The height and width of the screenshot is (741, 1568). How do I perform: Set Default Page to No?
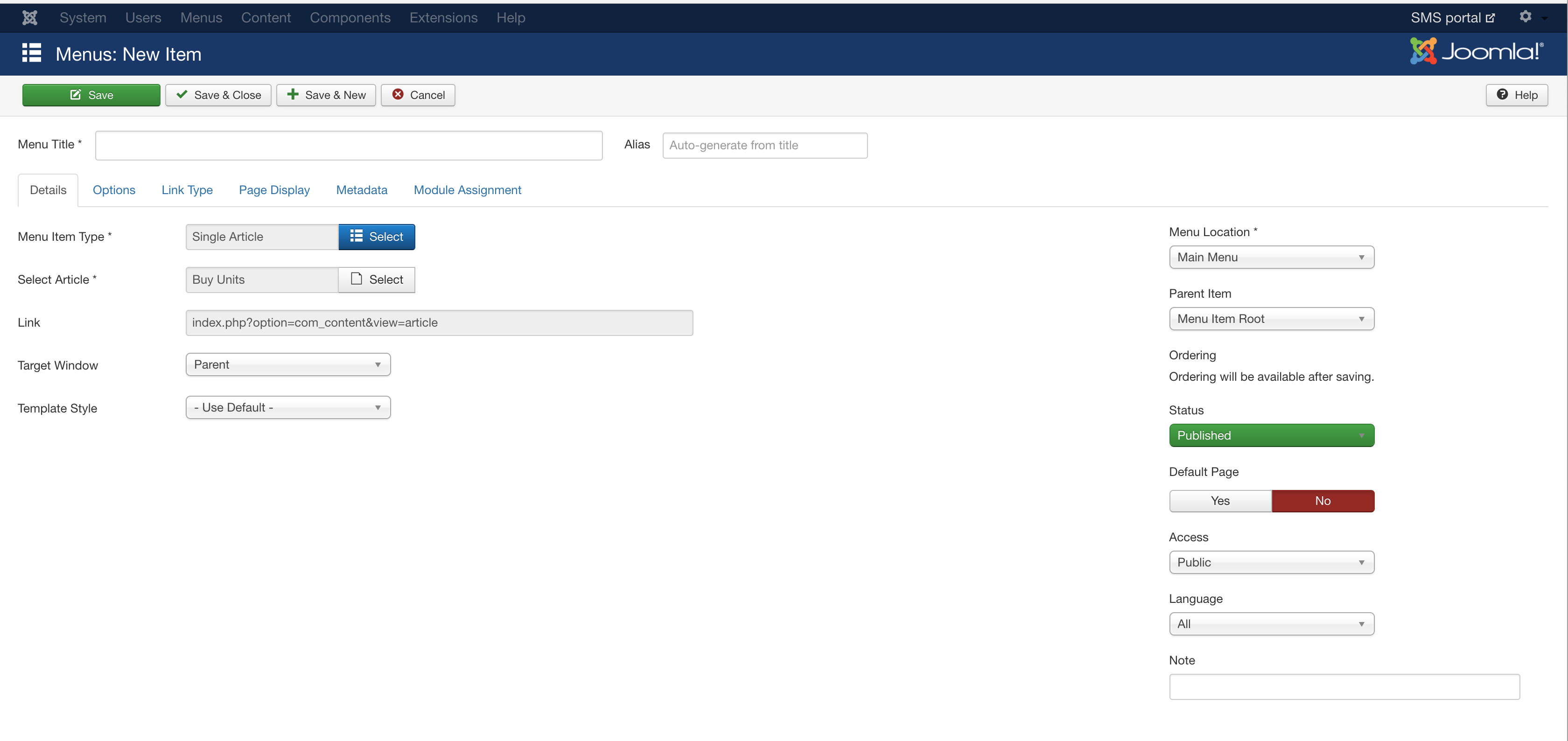pos(1322,501)
